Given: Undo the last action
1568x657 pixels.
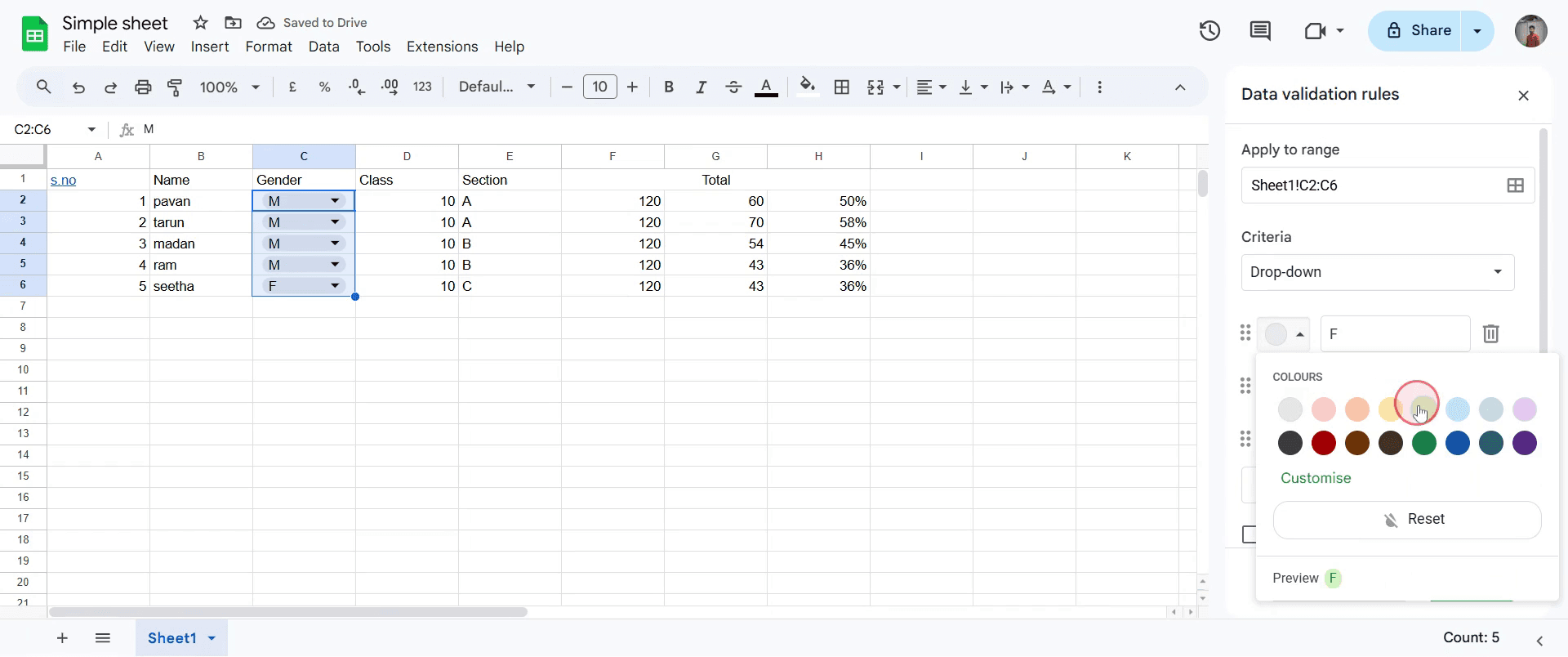Looking at the screenshot, I should pos(78,87).
